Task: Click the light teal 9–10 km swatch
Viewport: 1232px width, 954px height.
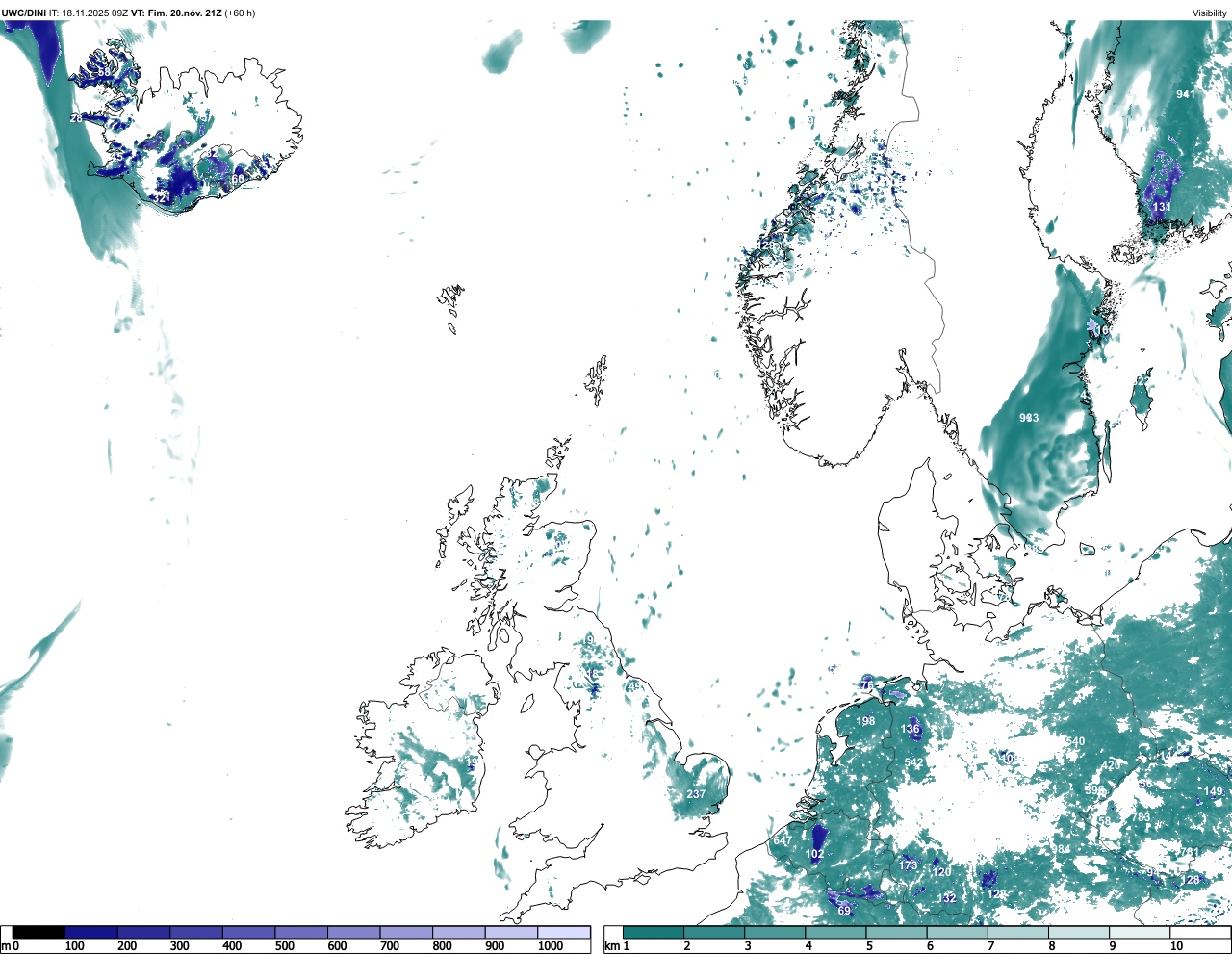Action: coord(1141,932)
